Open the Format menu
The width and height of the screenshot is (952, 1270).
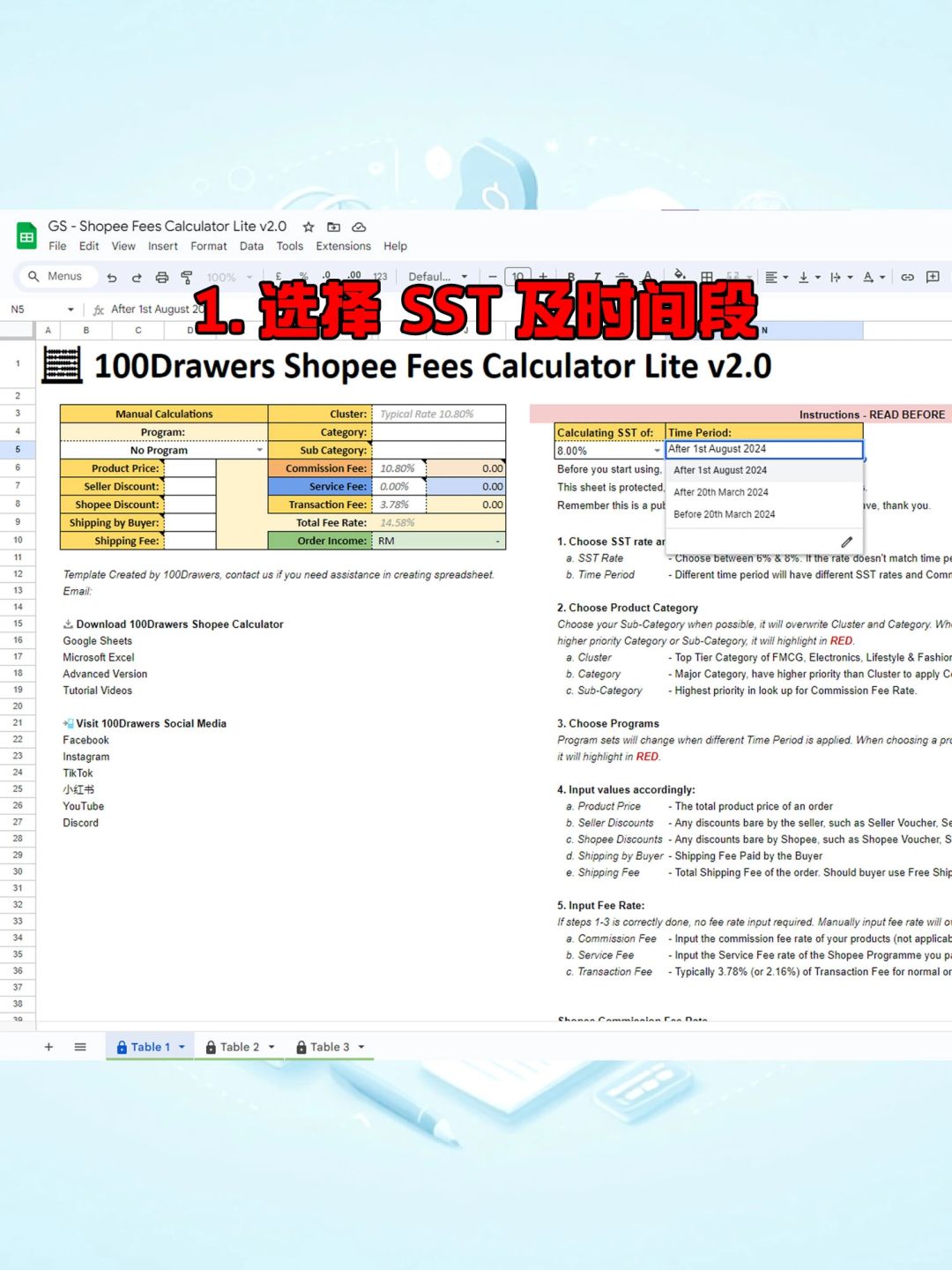[209, 246]
